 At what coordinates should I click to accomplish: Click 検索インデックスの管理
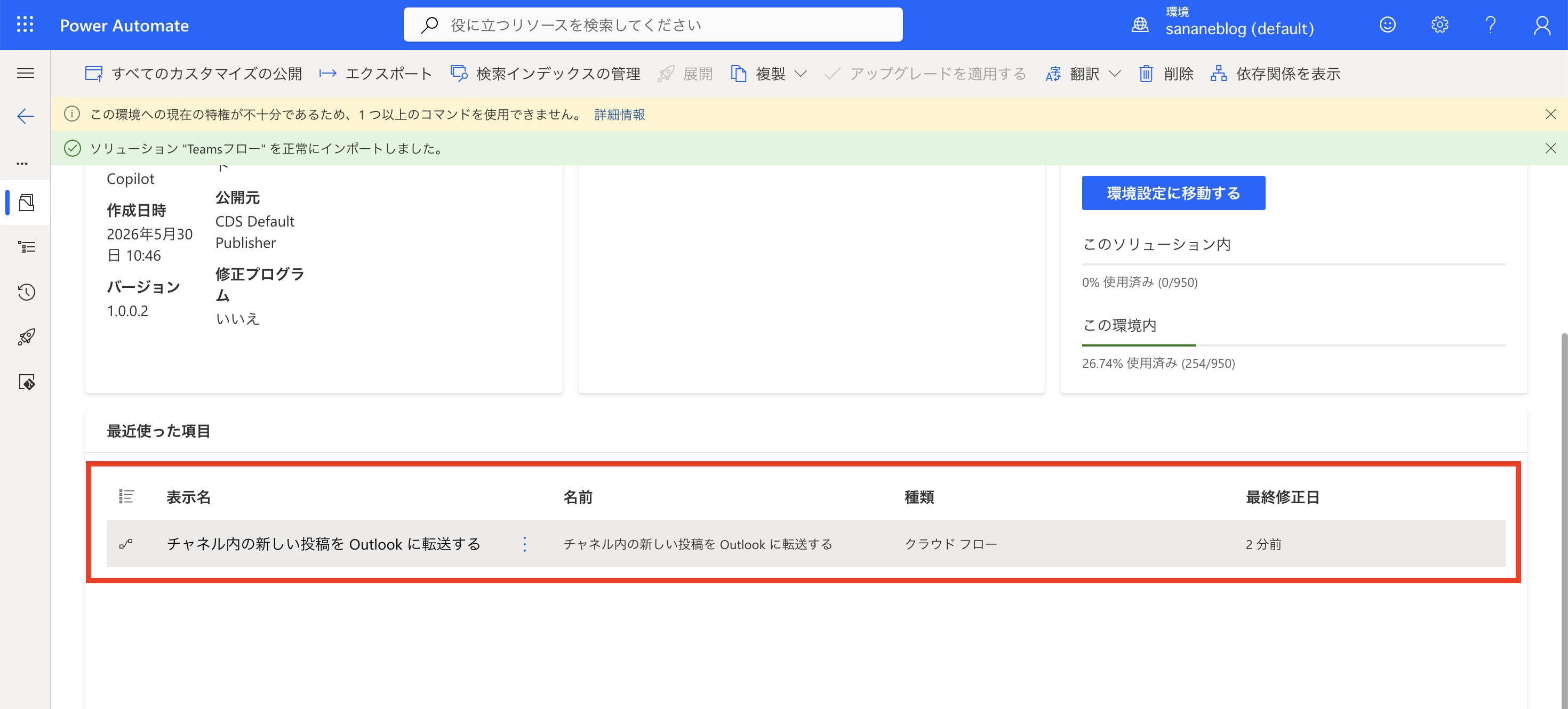(x=546, y=74)
